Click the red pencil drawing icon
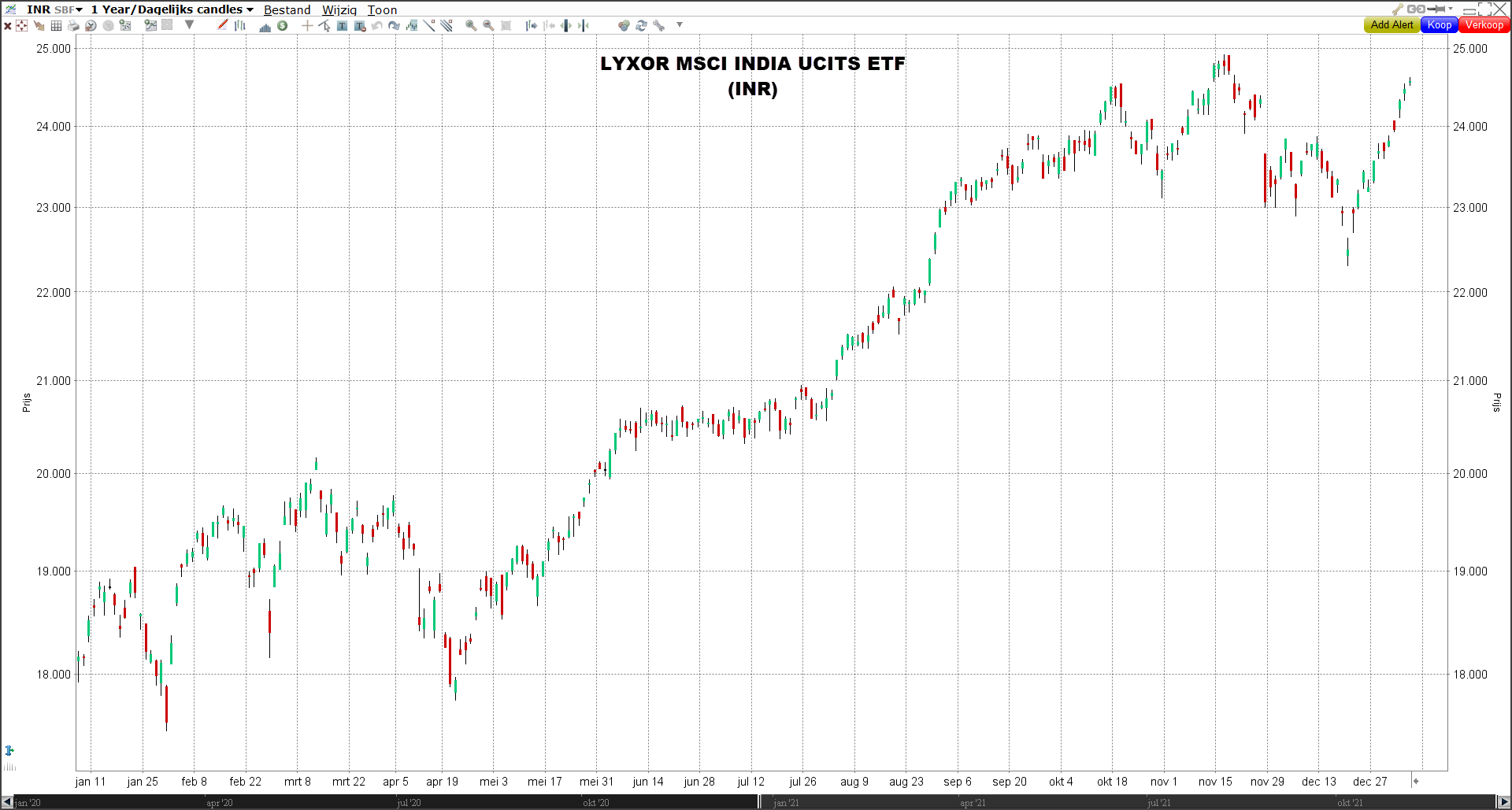1512x810 pixels. (x=222, y=25)
